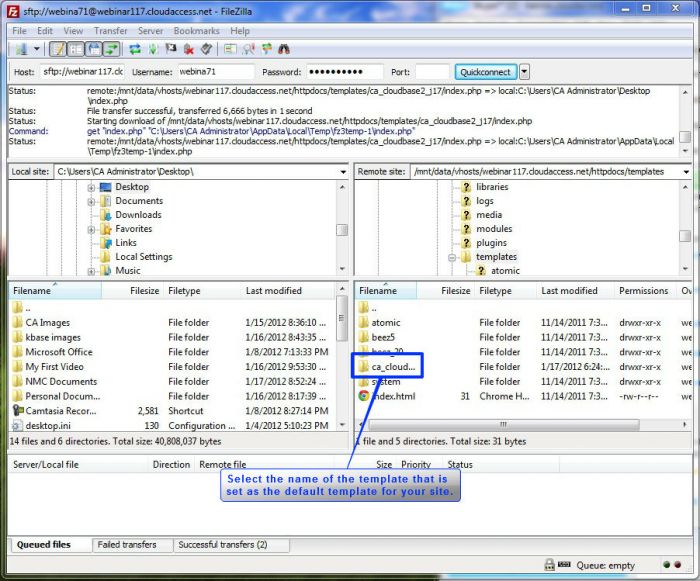Cancel the current operation via flag icon
The width and height of the screenshot is (700, 581).
171,49
